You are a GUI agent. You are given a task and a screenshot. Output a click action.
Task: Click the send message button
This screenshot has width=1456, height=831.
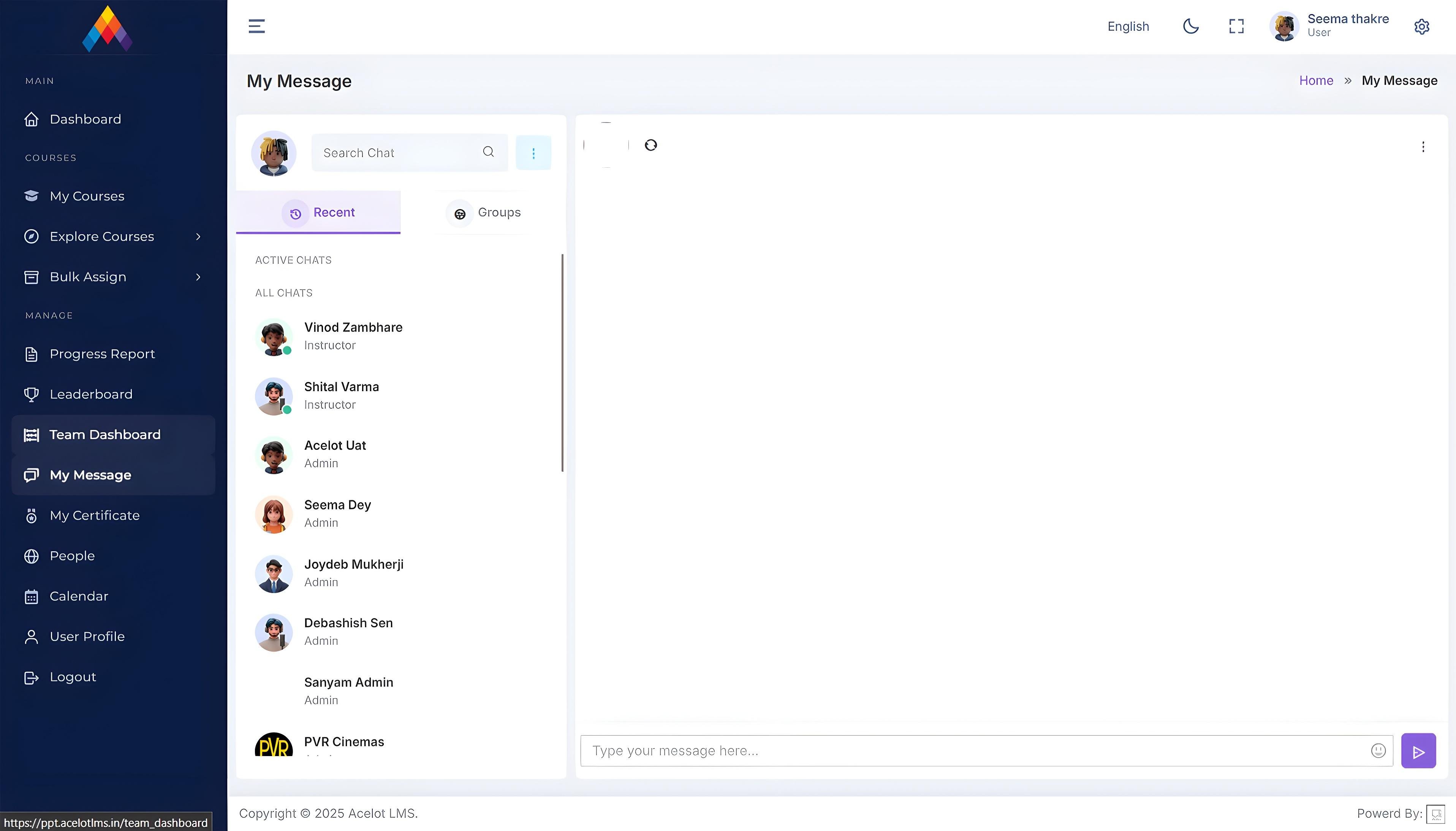click(x=1418, y=751)
